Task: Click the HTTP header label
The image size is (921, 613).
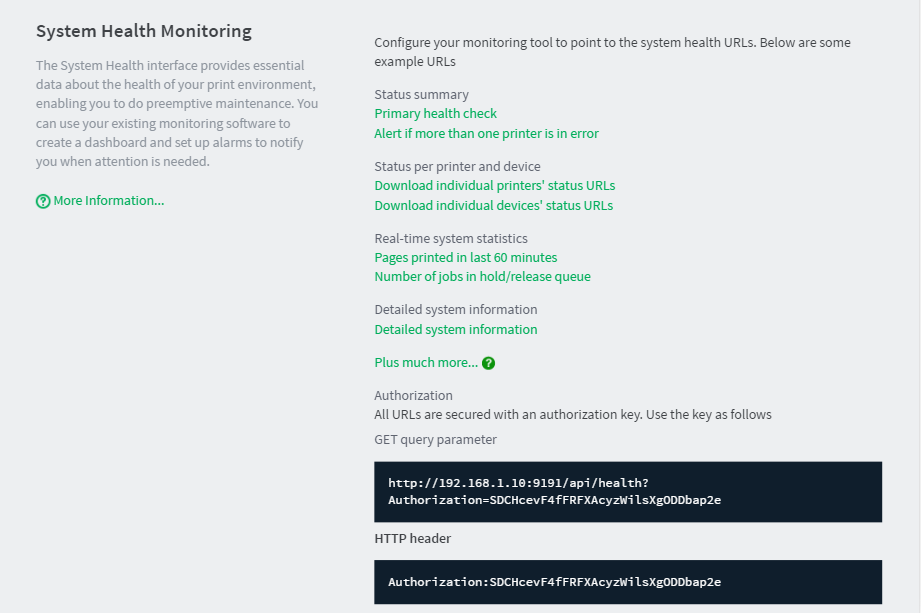Action: click(x=412, y=538)
